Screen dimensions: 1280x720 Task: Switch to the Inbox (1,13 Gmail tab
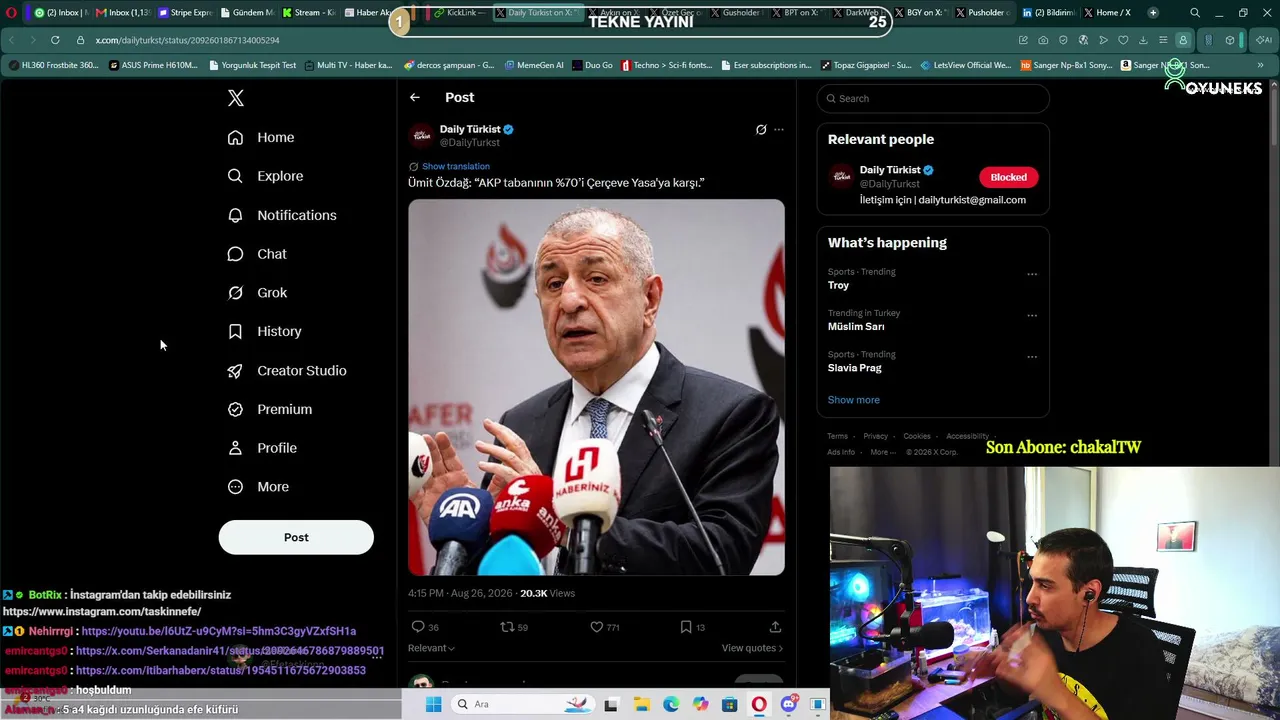(124, 13)
